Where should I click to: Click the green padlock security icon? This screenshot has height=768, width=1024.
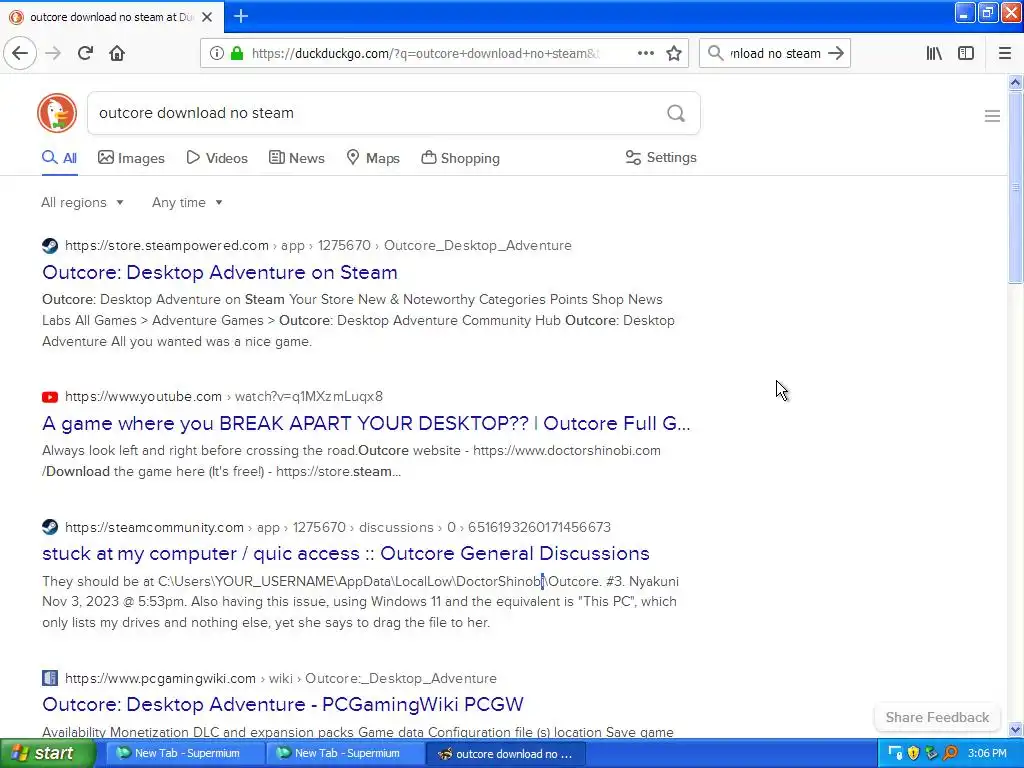point(237,53)
